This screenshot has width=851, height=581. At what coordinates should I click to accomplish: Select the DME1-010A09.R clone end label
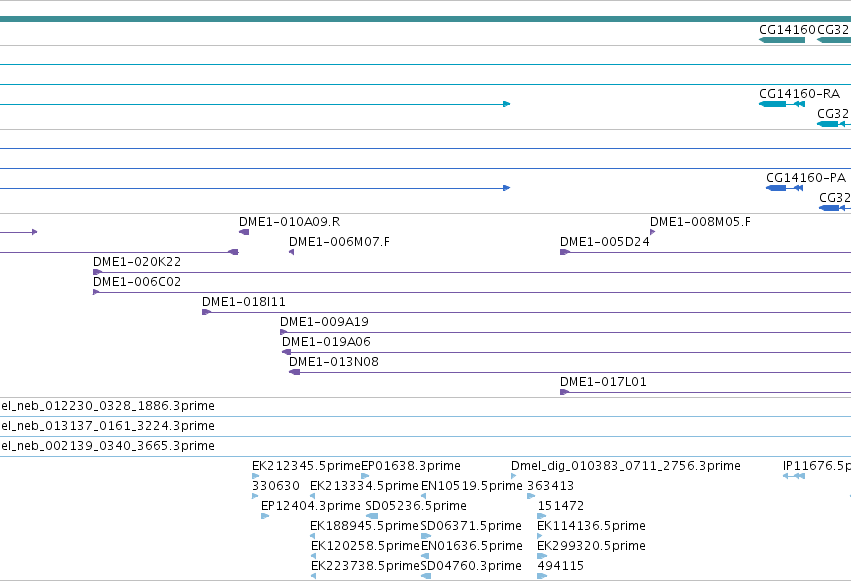point(289,221)
